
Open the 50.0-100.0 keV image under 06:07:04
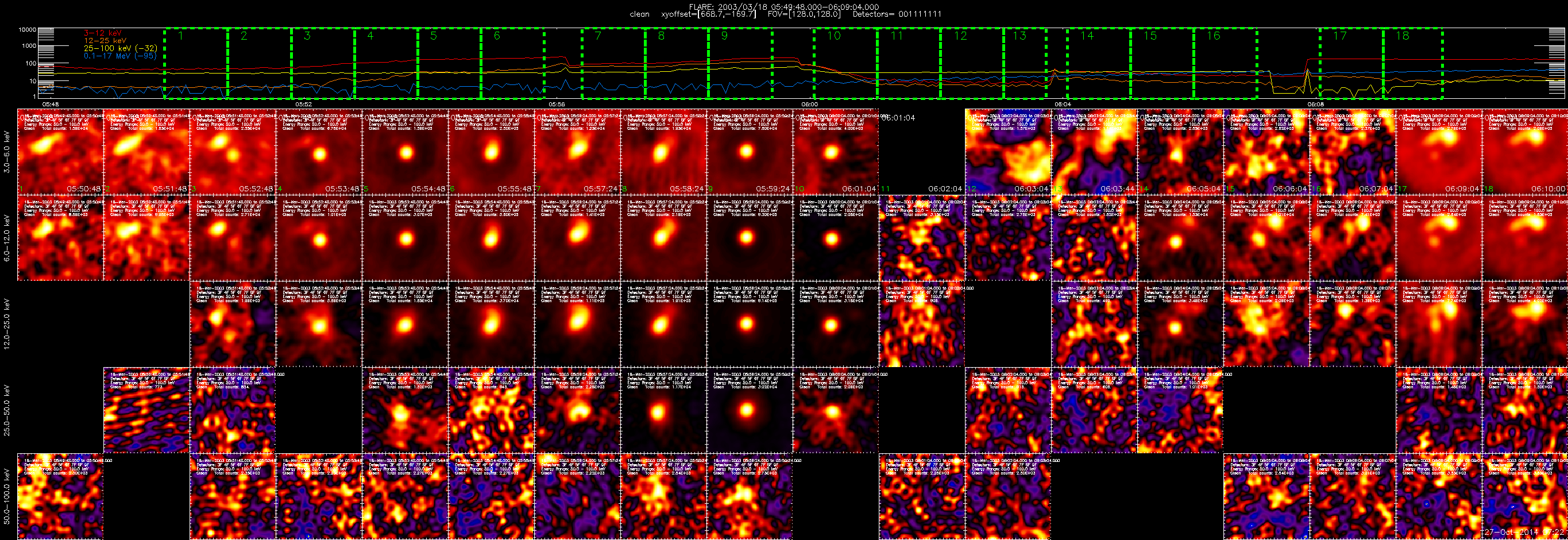coord(1352,496)
